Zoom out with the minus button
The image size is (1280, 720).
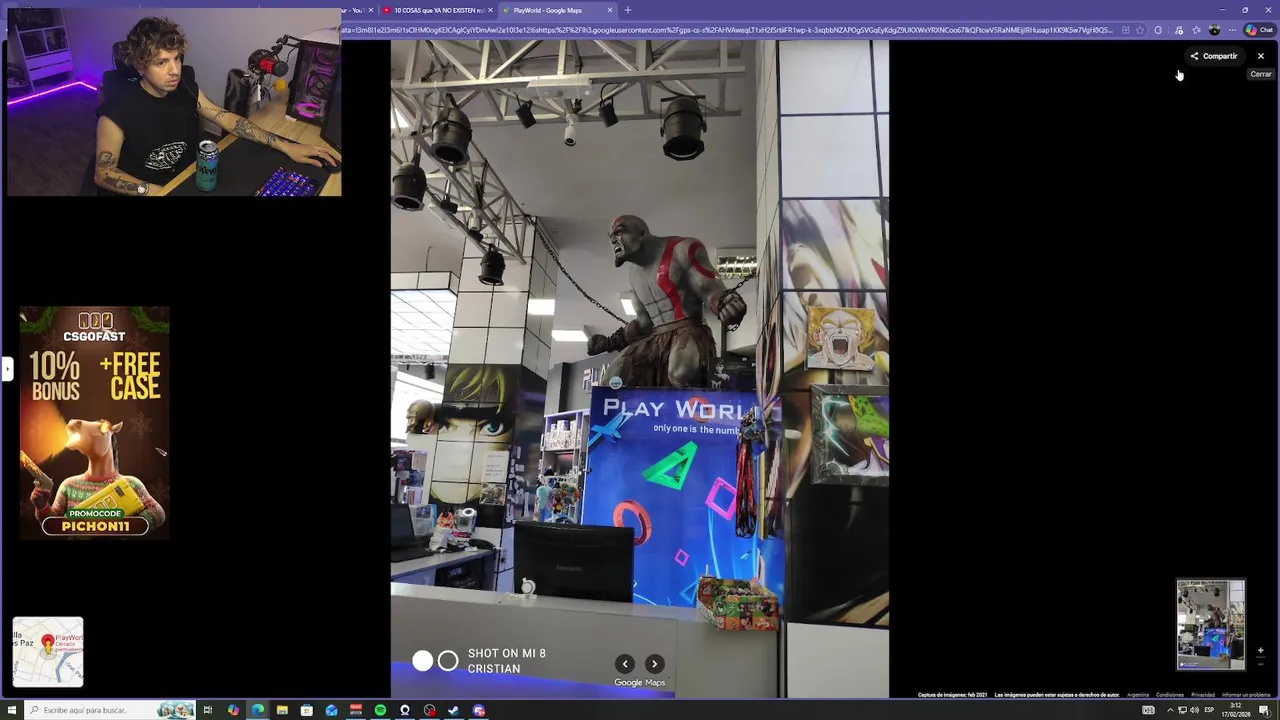point(1260,664)
